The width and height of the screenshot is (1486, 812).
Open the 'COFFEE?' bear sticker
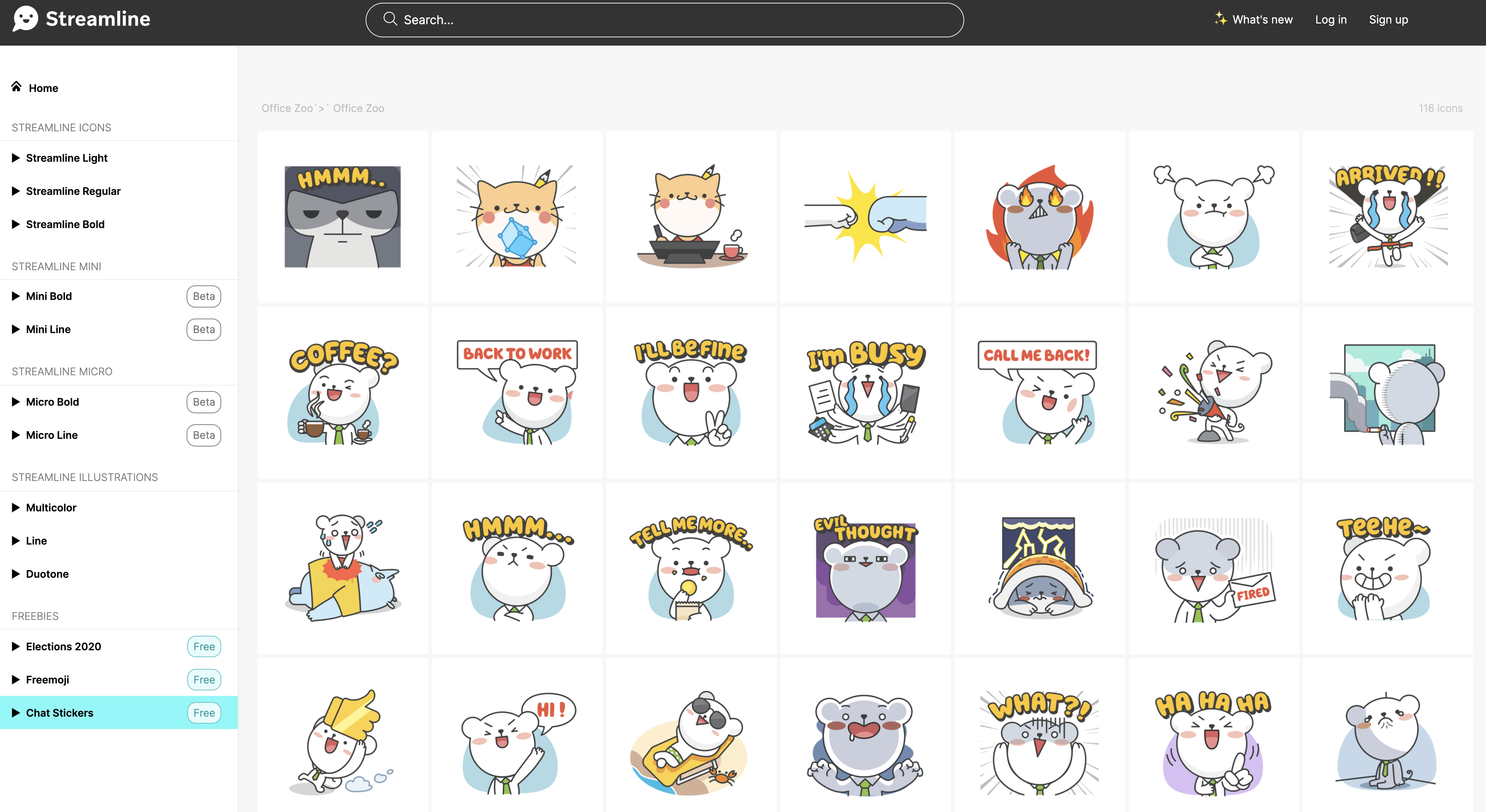pyautogui.click(x=343, y=392)
